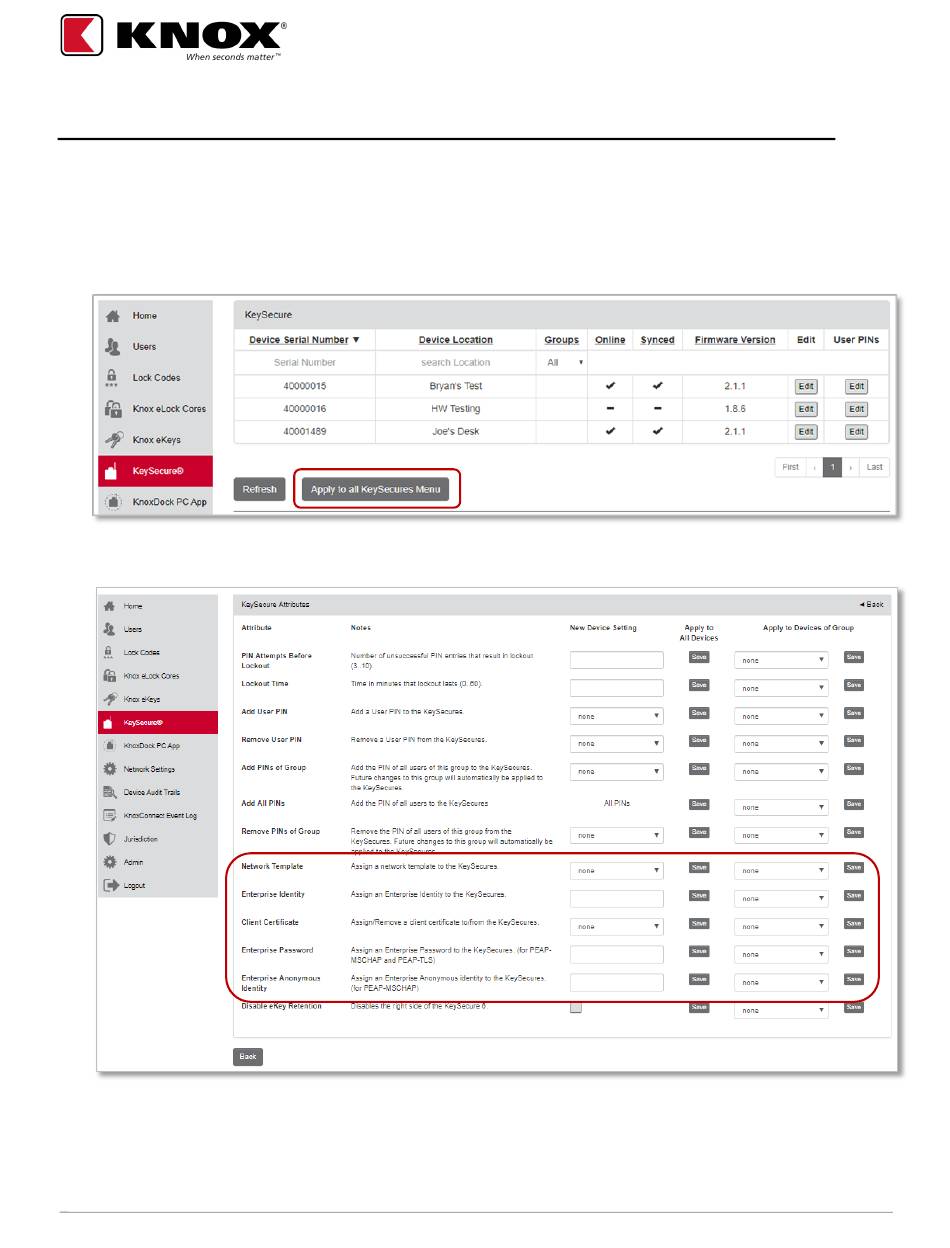Sort table by Synced column header
950x1248 pixels.
tap(657, 340)
